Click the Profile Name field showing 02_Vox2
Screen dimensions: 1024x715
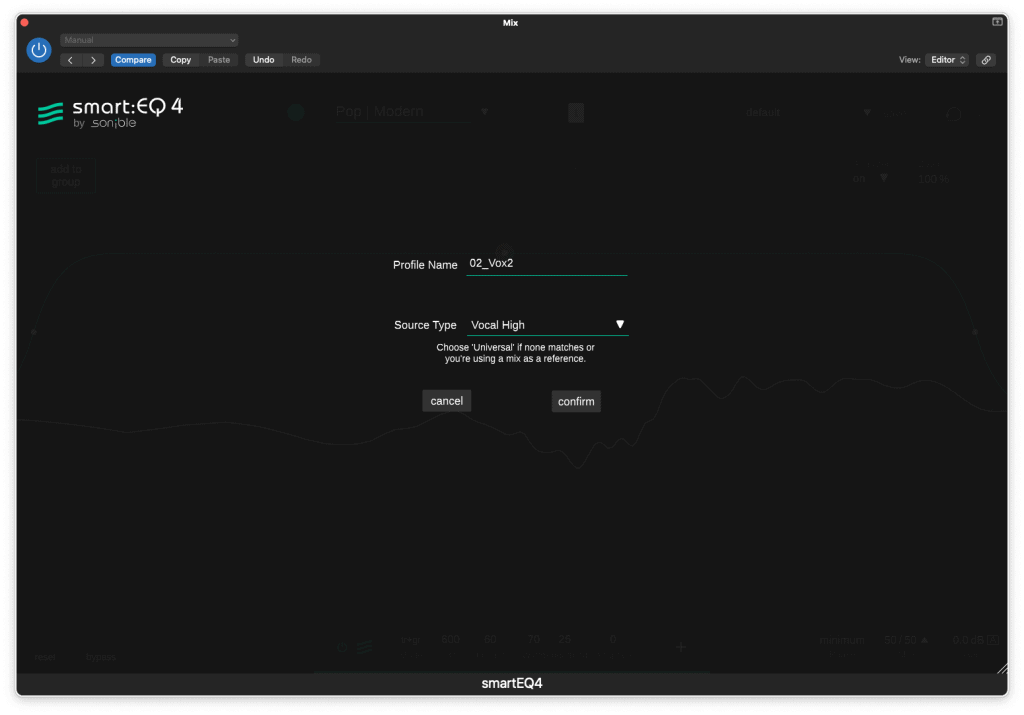point(546,263)
